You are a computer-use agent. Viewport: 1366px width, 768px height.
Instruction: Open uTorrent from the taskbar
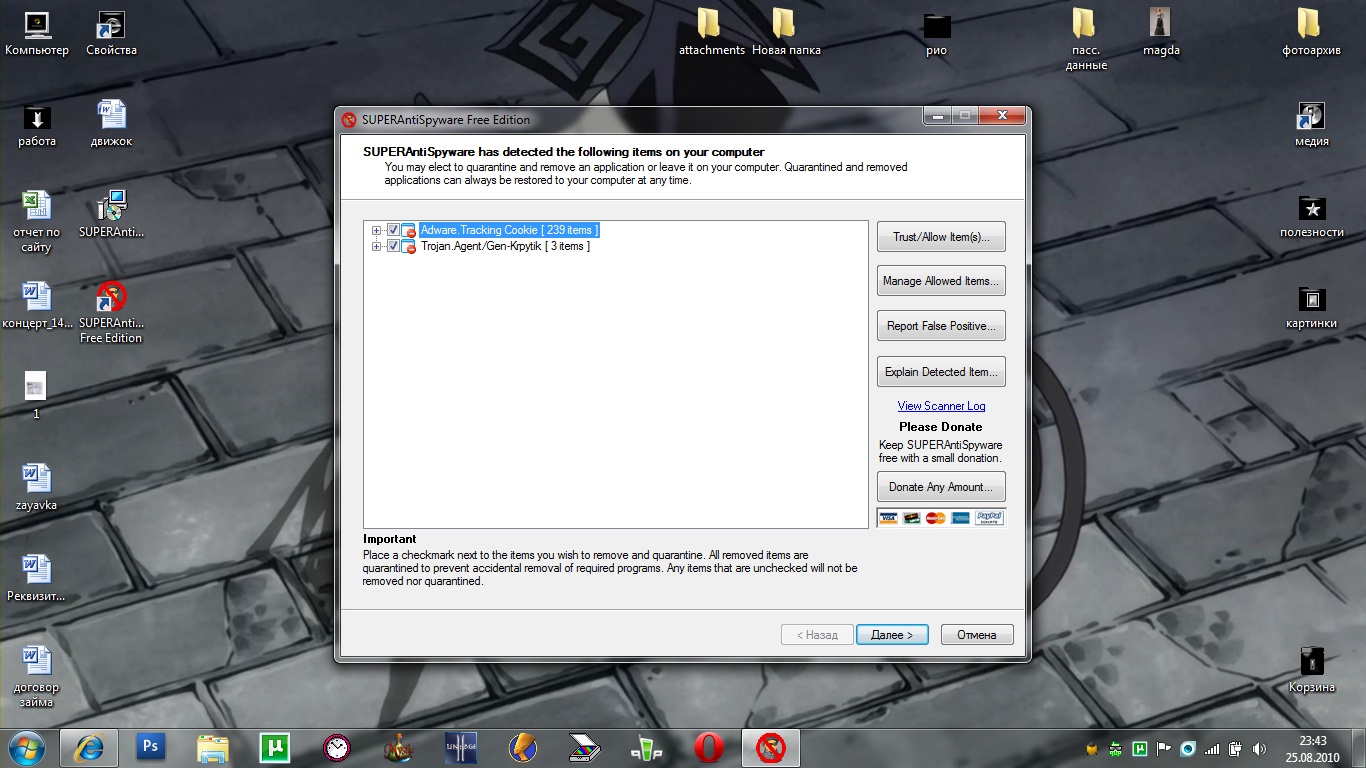pyautogui.click(x=274, y=747)
